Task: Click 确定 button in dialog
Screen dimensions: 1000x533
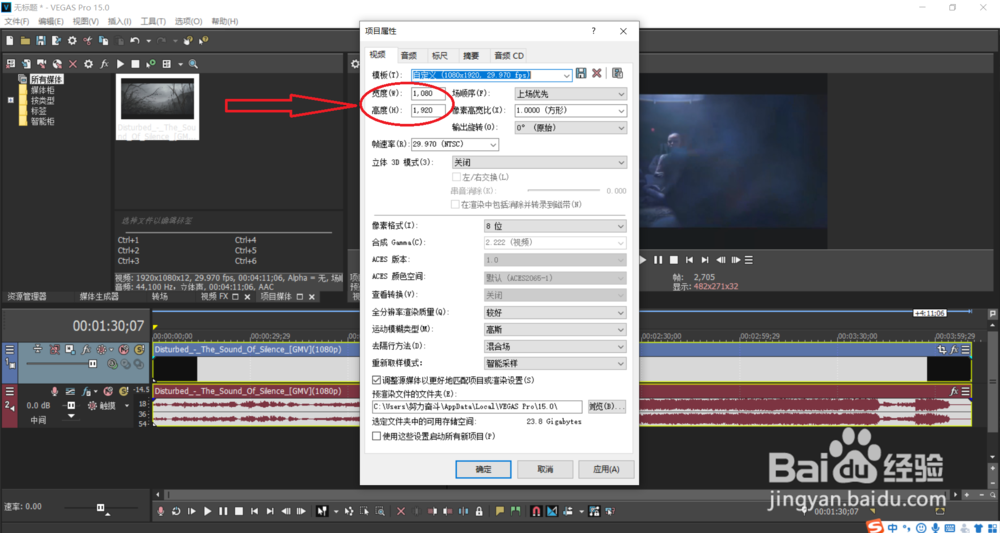Action: [x=483, y=469]
